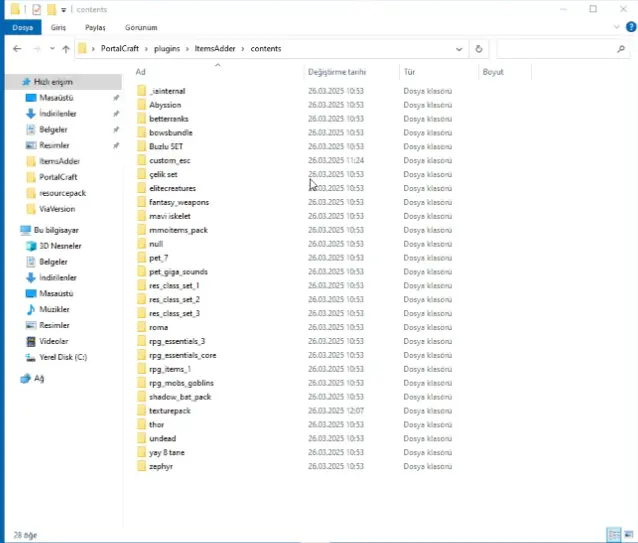Open resourcepack in the sidebar
This screenshot has height=543, width=638.
[x=62, y=193]
